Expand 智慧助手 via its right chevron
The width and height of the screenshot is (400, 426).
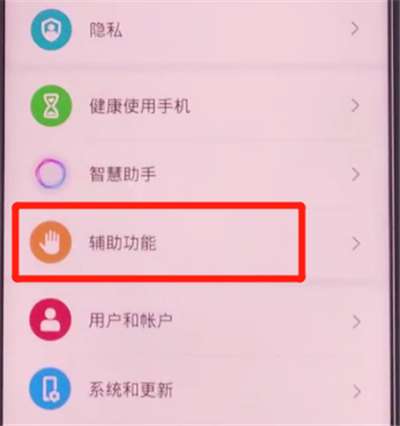tap(356, 174)
